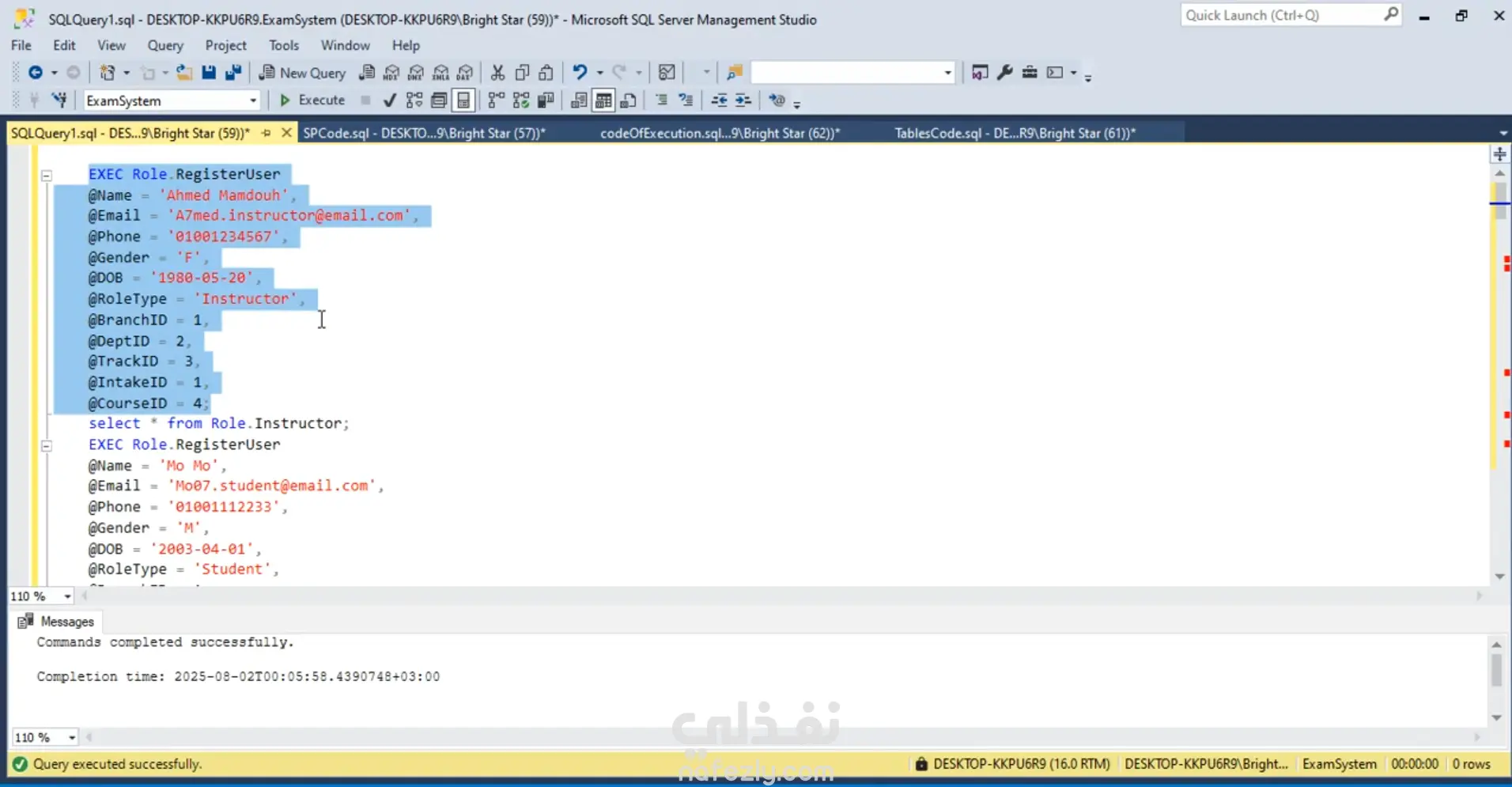Image resolution: width=1512 pixels, height=787 pixels.
Task: Show the open documents tab list dropdown
Action: 1503,133
